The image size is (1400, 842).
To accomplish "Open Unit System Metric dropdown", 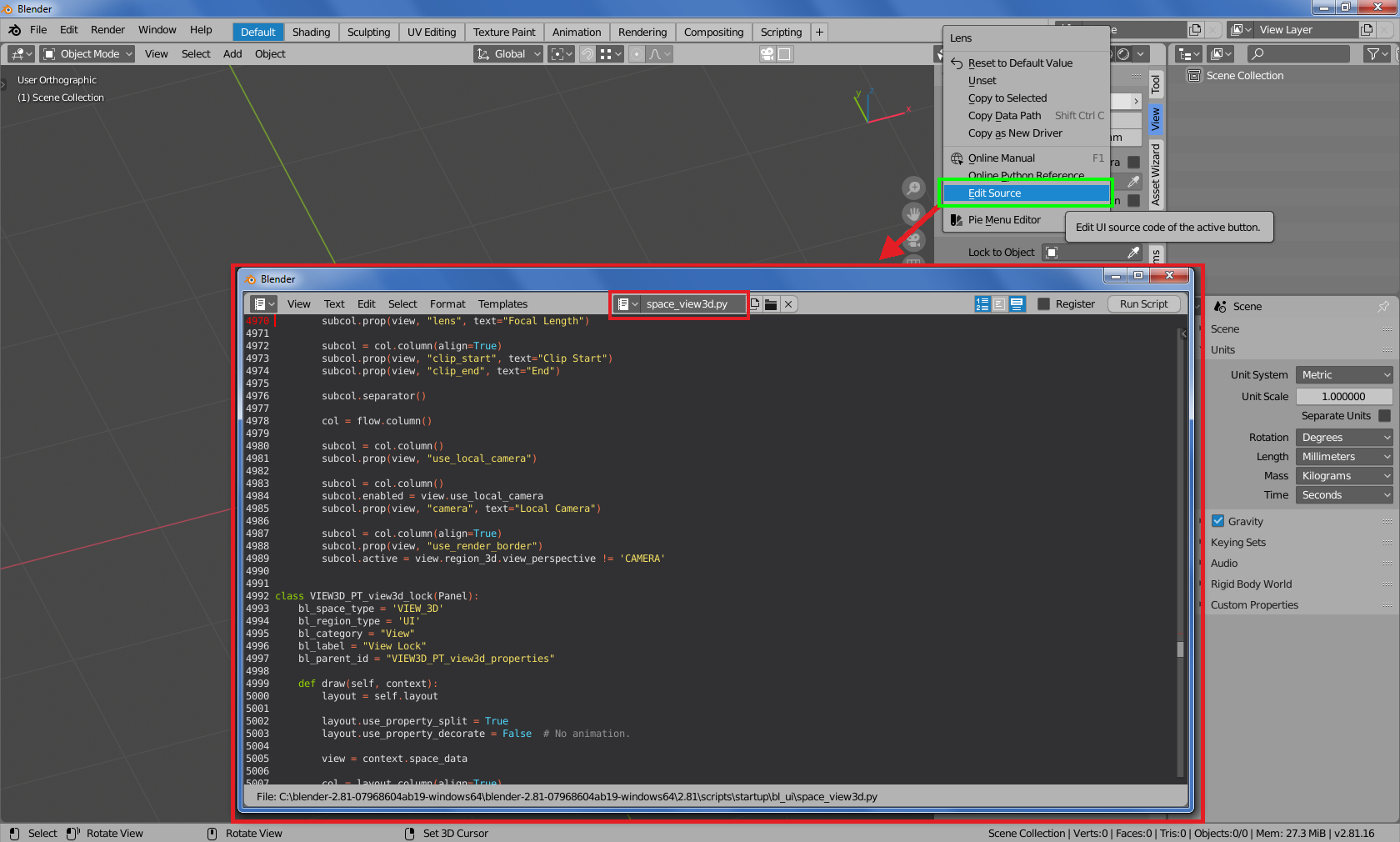I will pos(1344,375).
